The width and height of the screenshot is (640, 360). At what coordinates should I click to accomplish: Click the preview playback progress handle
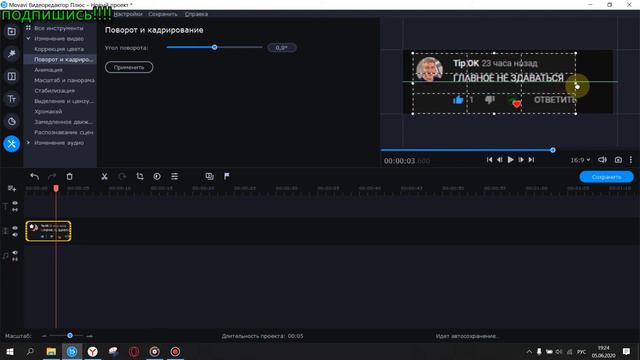pyautogui.click(x=553, y=150)
